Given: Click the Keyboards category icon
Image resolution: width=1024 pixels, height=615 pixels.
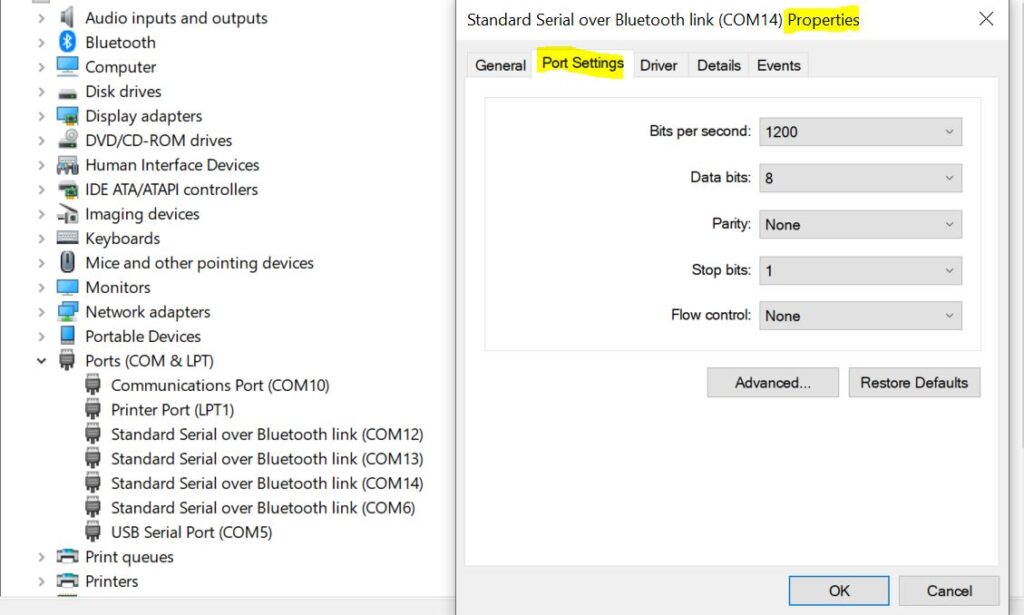Looking at the screenshot, I should tap(67, 238).
